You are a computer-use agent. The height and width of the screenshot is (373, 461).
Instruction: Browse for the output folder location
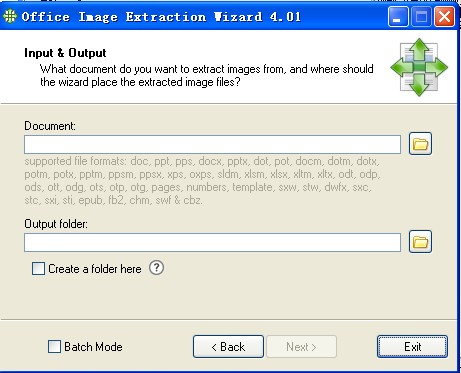pyautogui.click(x=420, y=242)
